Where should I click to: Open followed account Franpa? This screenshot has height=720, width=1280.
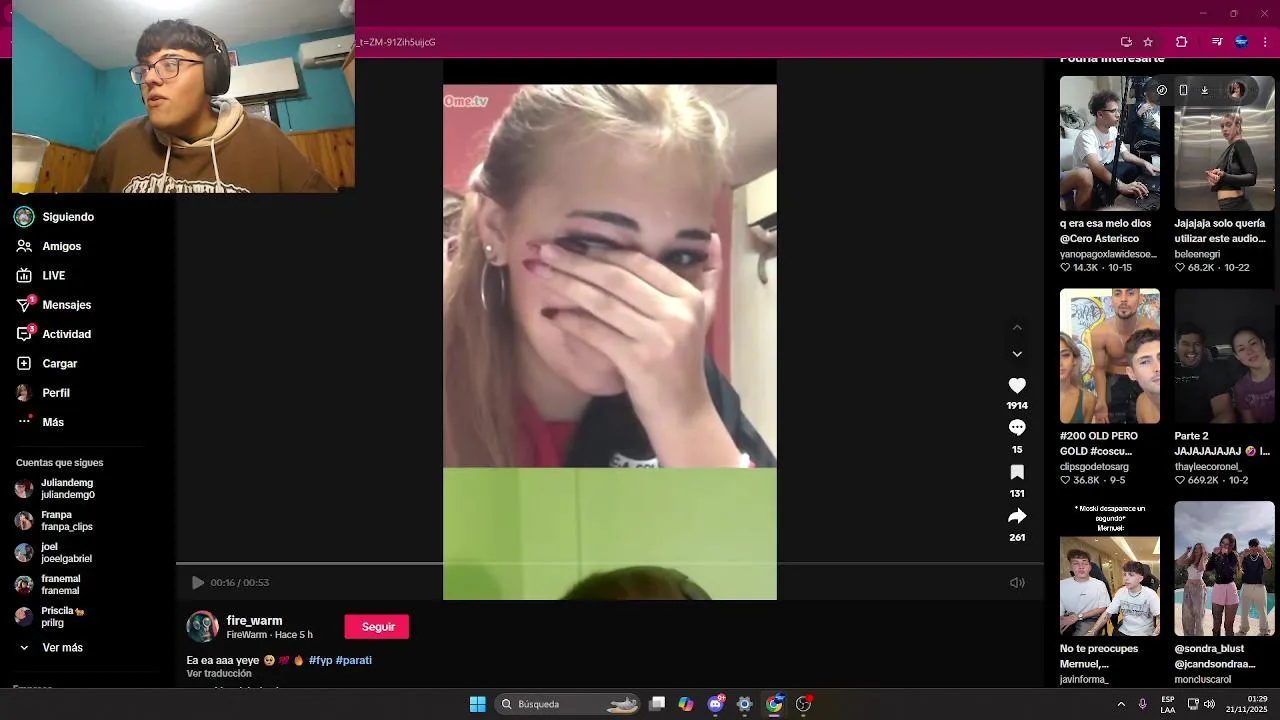point(54,521)
